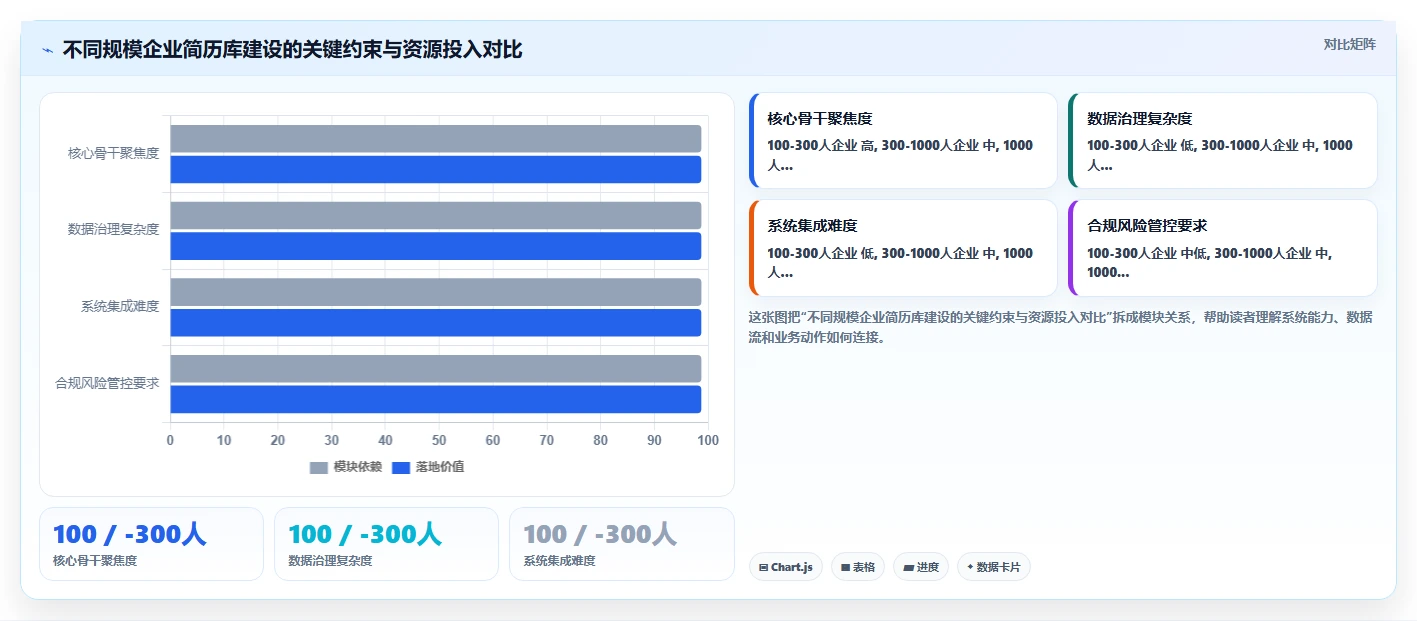Click the gray 模块依赖 legend swatch

coord(319,467)
